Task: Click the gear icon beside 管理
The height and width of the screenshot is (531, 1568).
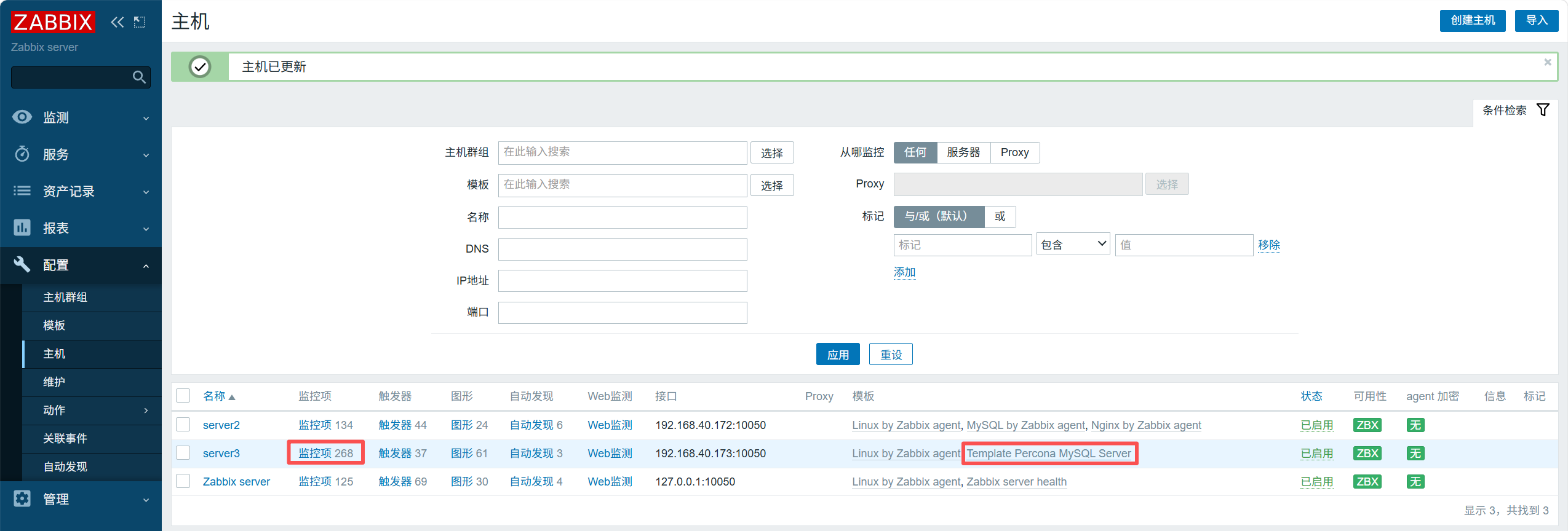Action: point(22,498)
